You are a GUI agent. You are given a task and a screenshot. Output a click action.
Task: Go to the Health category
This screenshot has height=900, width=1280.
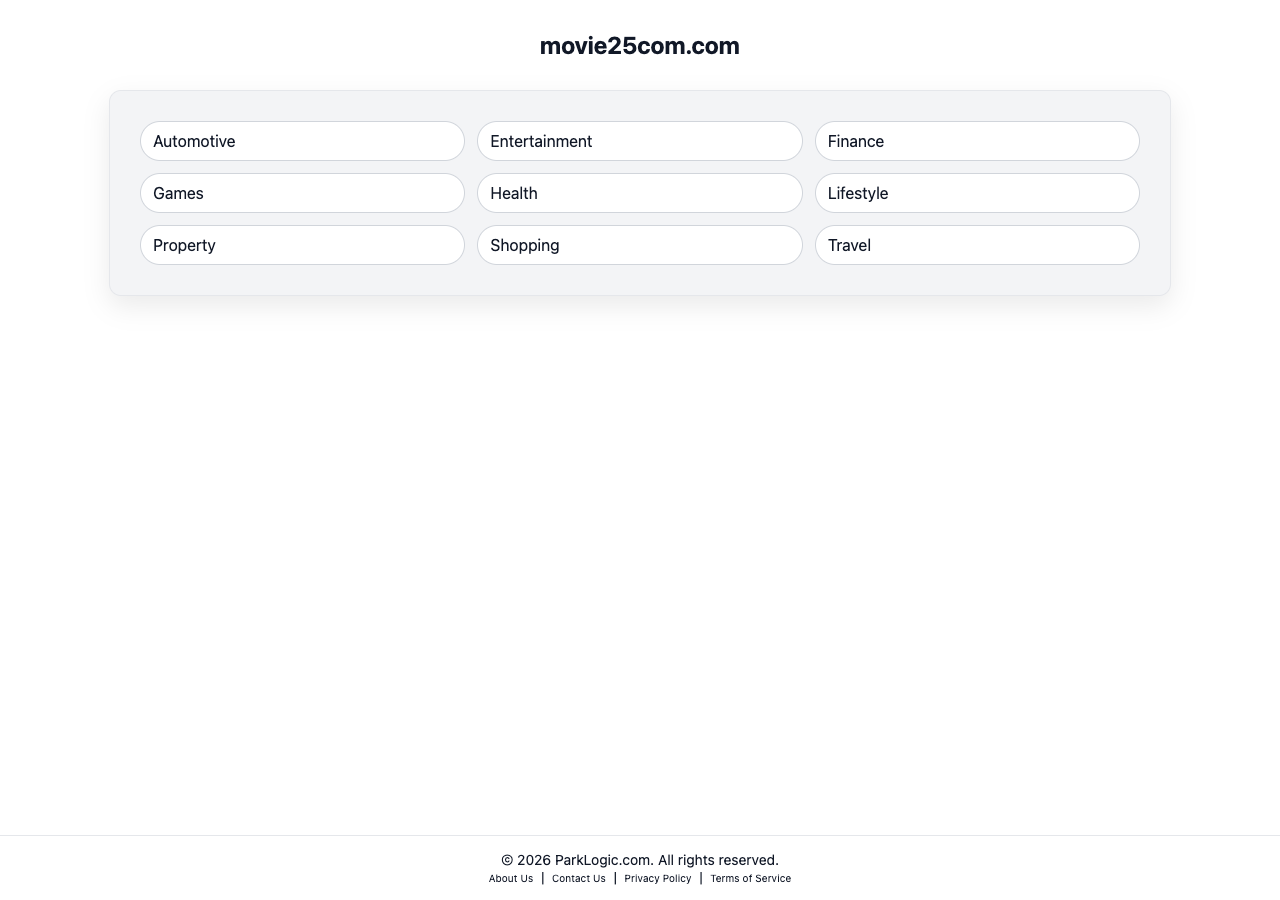pyautogui.click(x=639, y=193)
